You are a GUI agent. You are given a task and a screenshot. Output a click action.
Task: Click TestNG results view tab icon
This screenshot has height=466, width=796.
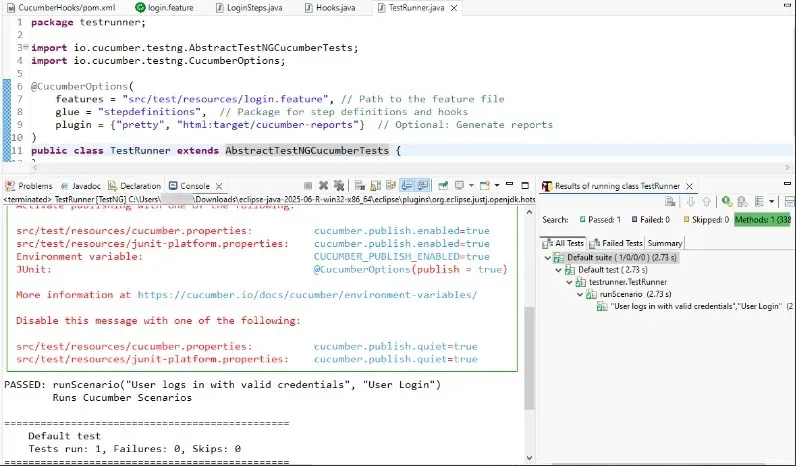[x=547, y=186]
